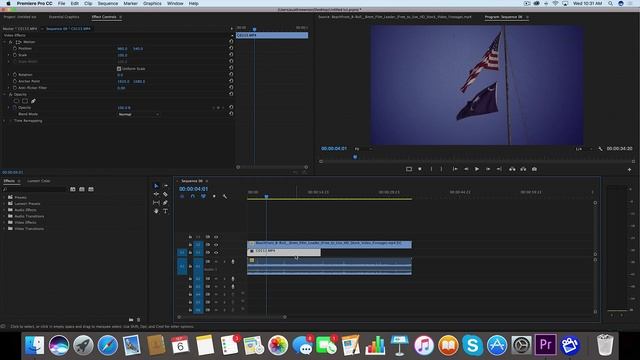Open the zoom level Fit dropdown
The height and width of the screenshot is (360, 640).
(x=363, y=149)
